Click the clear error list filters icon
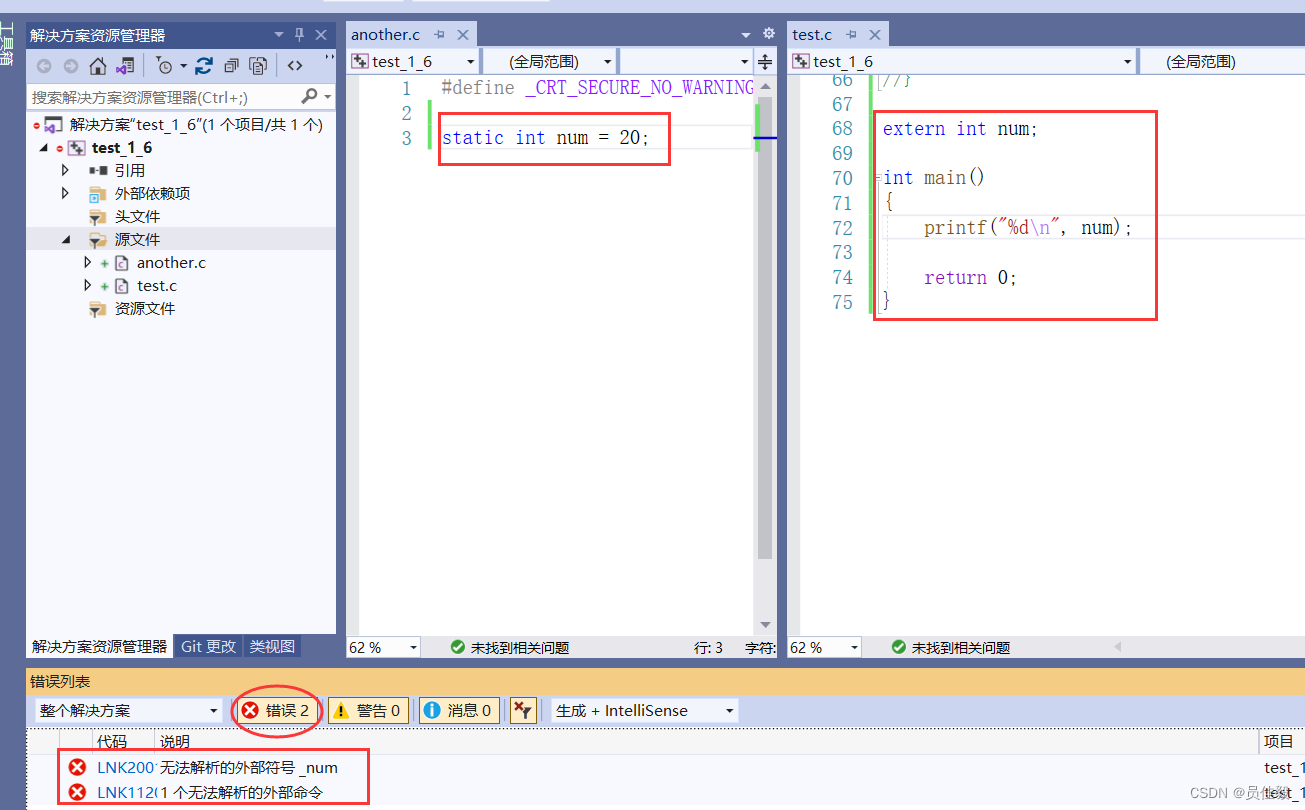Image resolution: width=1305 pixels, height=810 pixels. click(523, 711)
